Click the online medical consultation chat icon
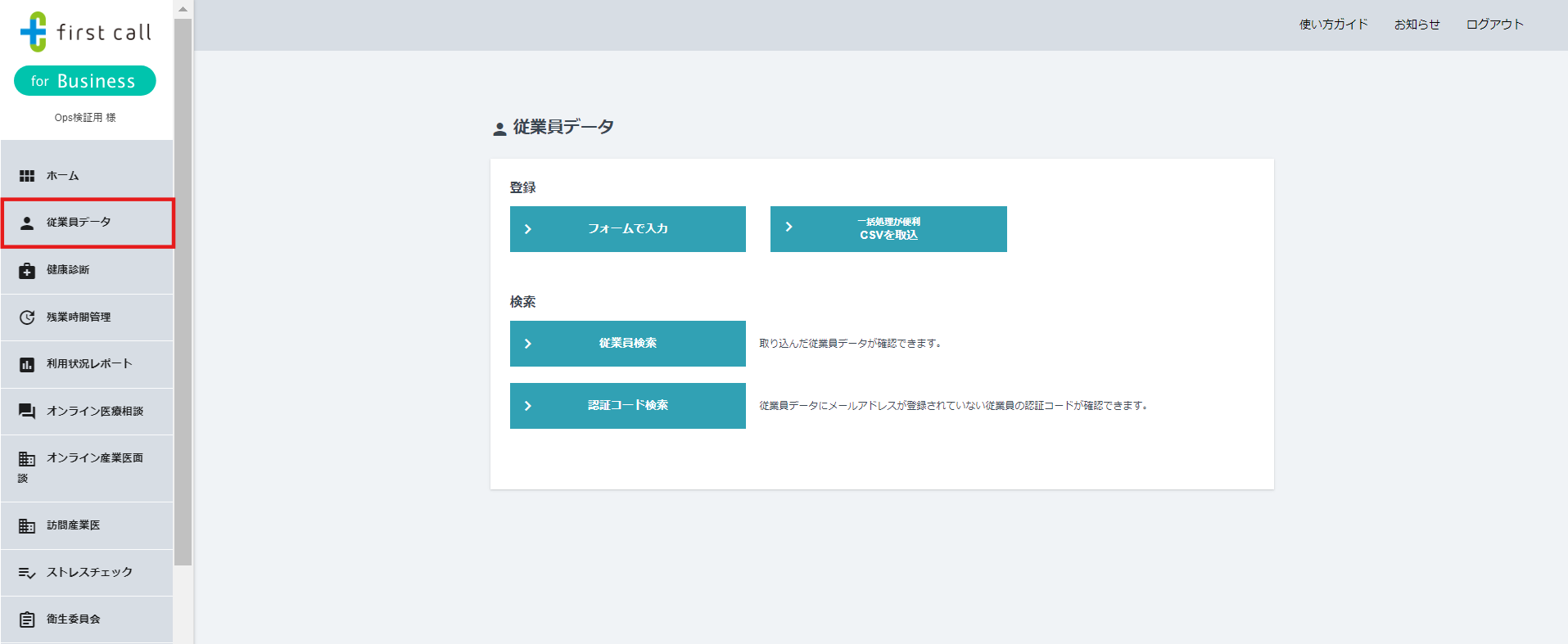Screen dimensions: 1568x644 (x=27, y=412)
